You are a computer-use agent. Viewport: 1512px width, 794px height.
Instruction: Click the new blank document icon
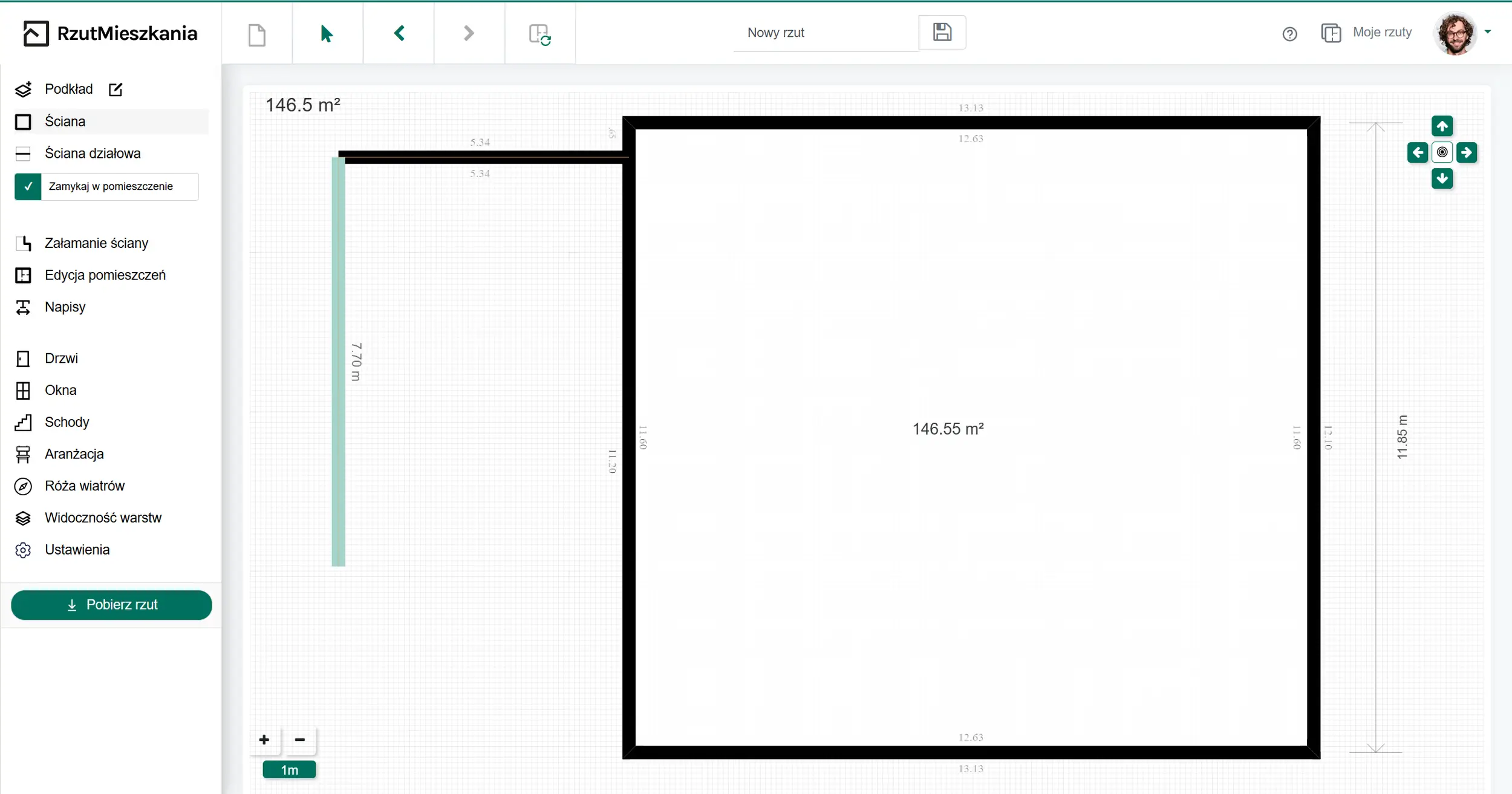click(257, 34)
